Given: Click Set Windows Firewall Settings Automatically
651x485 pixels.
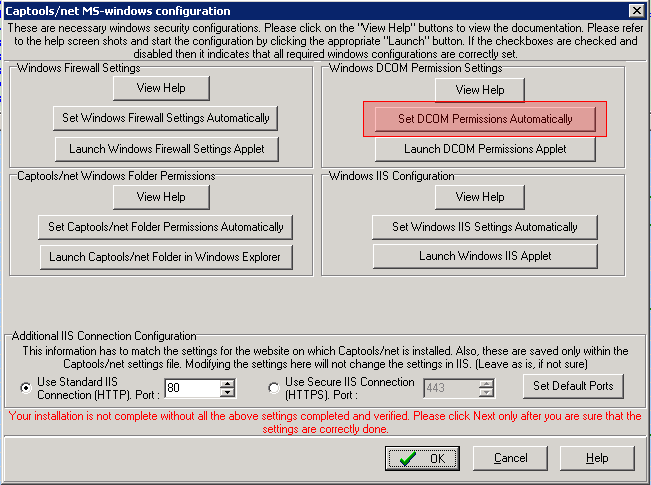Looking at the screenshot, I should [165, 118].
